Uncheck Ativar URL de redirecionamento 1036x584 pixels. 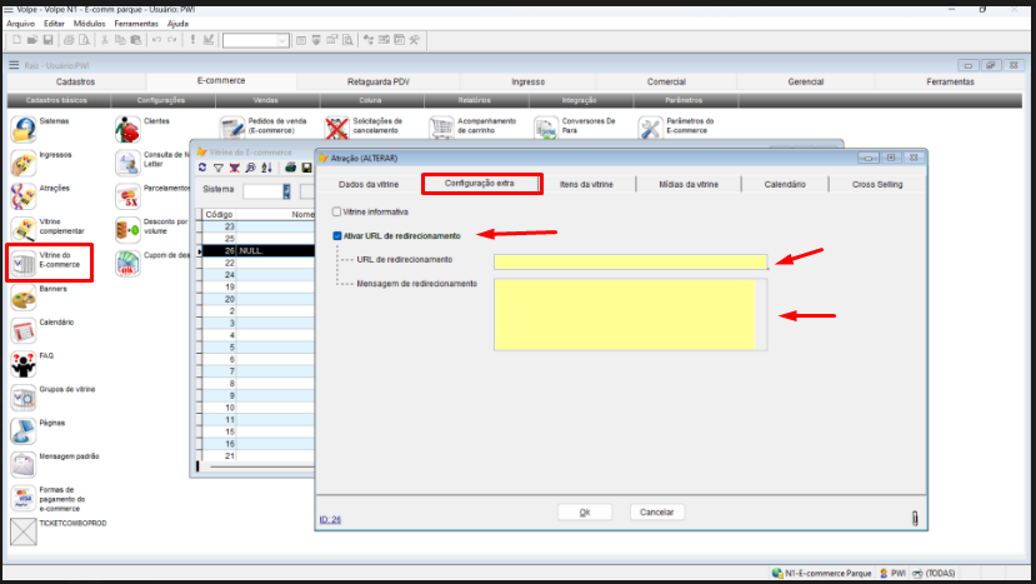point(337,236)
